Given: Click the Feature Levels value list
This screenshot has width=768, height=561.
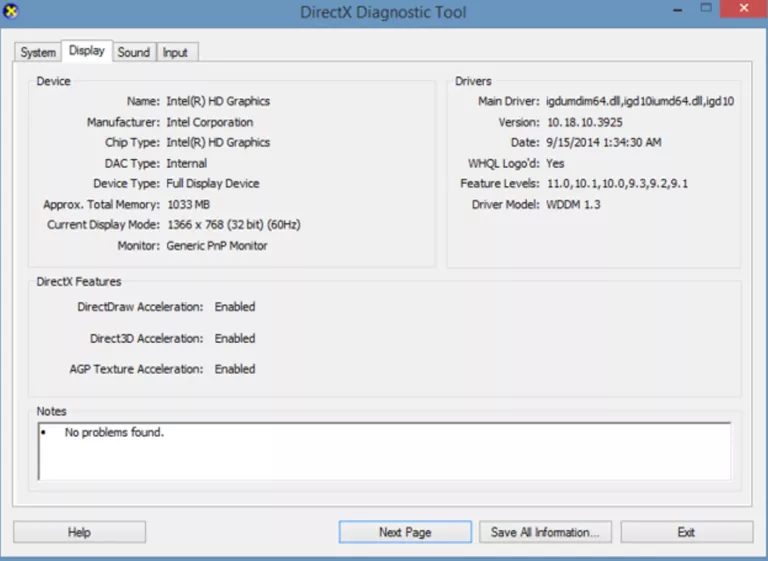Looking at the screenshot, I should (617, 183).
